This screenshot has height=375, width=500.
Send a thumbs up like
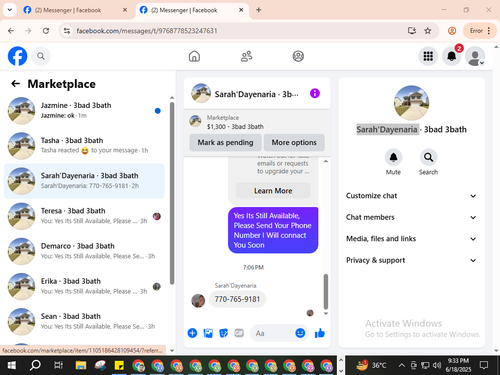320,333
